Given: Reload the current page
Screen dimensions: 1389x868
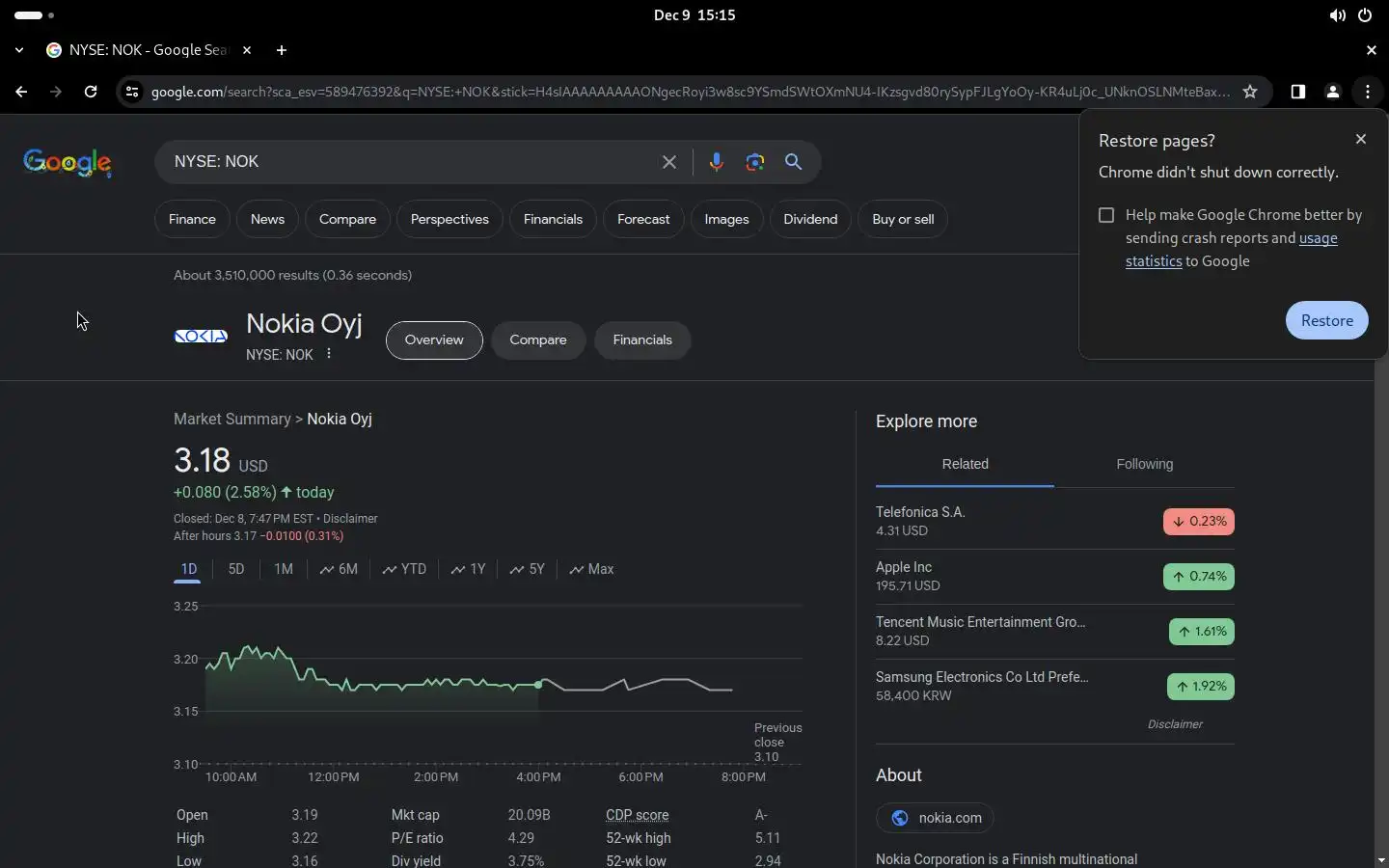Looking at the screenshot, I should tap(91, 92).
